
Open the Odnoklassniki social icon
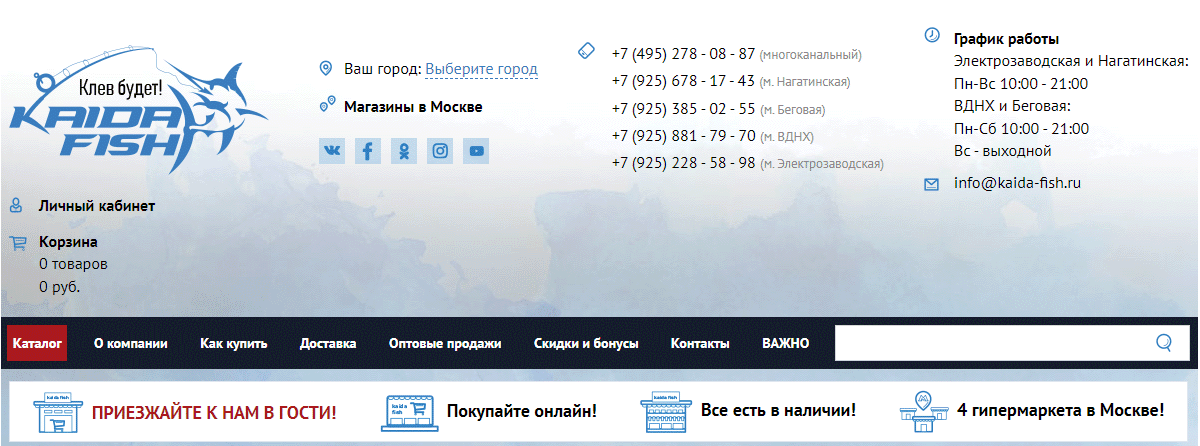(404, 151)
